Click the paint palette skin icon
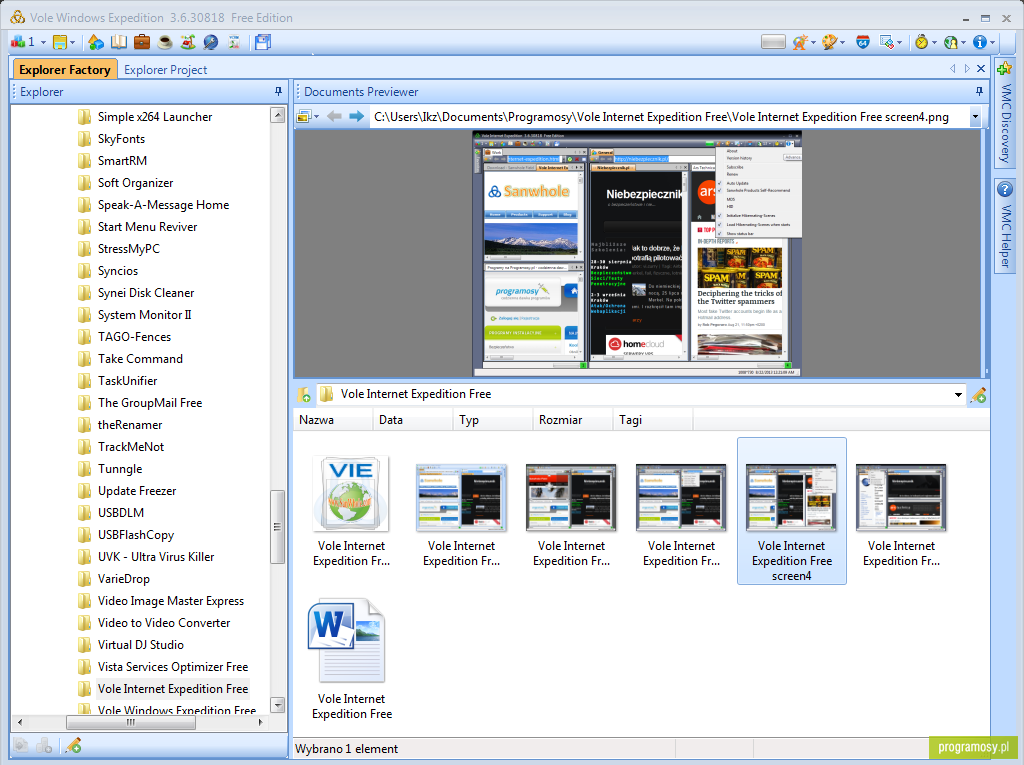Image resolution: width=1024 pixels, height=765 pixels. (829, 42)
